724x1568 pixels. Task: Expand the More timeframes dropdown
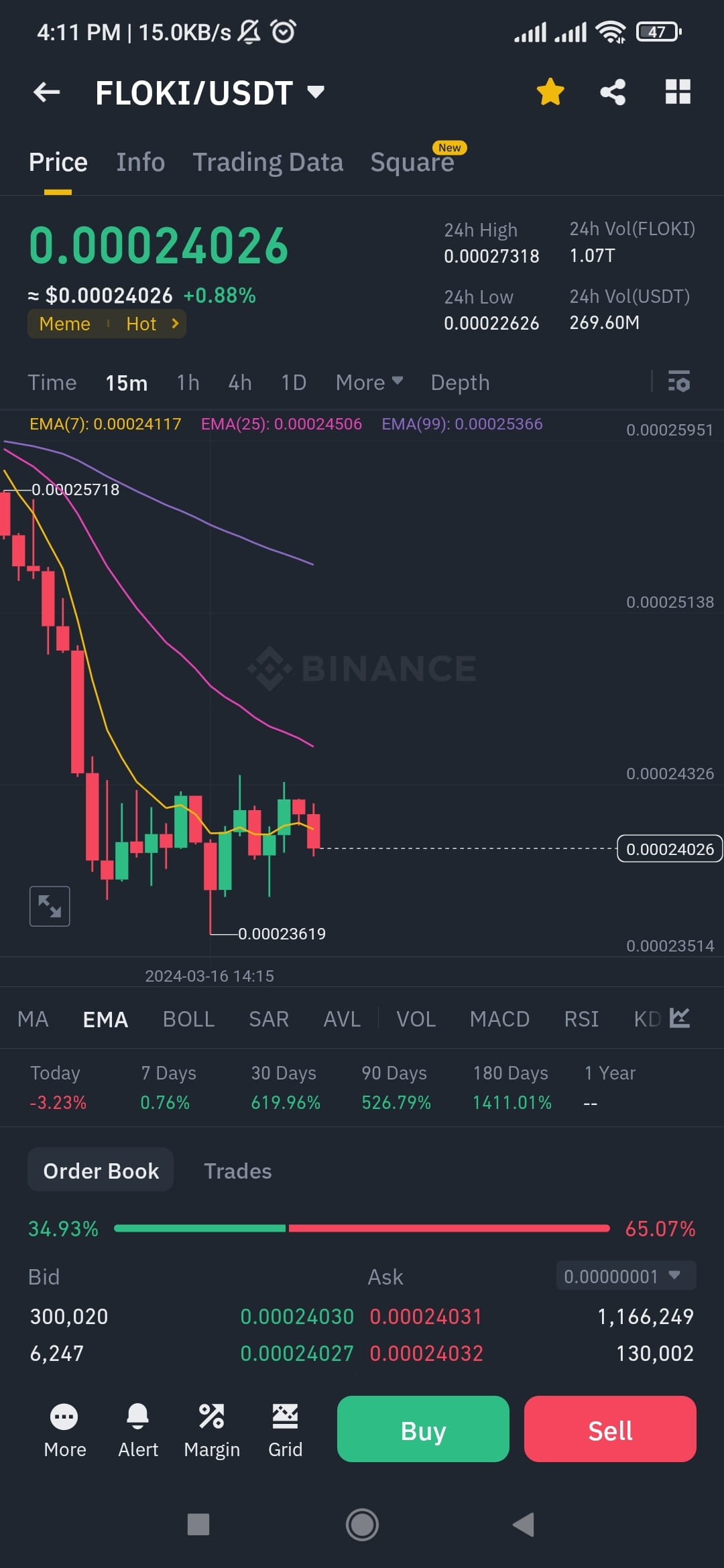(368, 382)
